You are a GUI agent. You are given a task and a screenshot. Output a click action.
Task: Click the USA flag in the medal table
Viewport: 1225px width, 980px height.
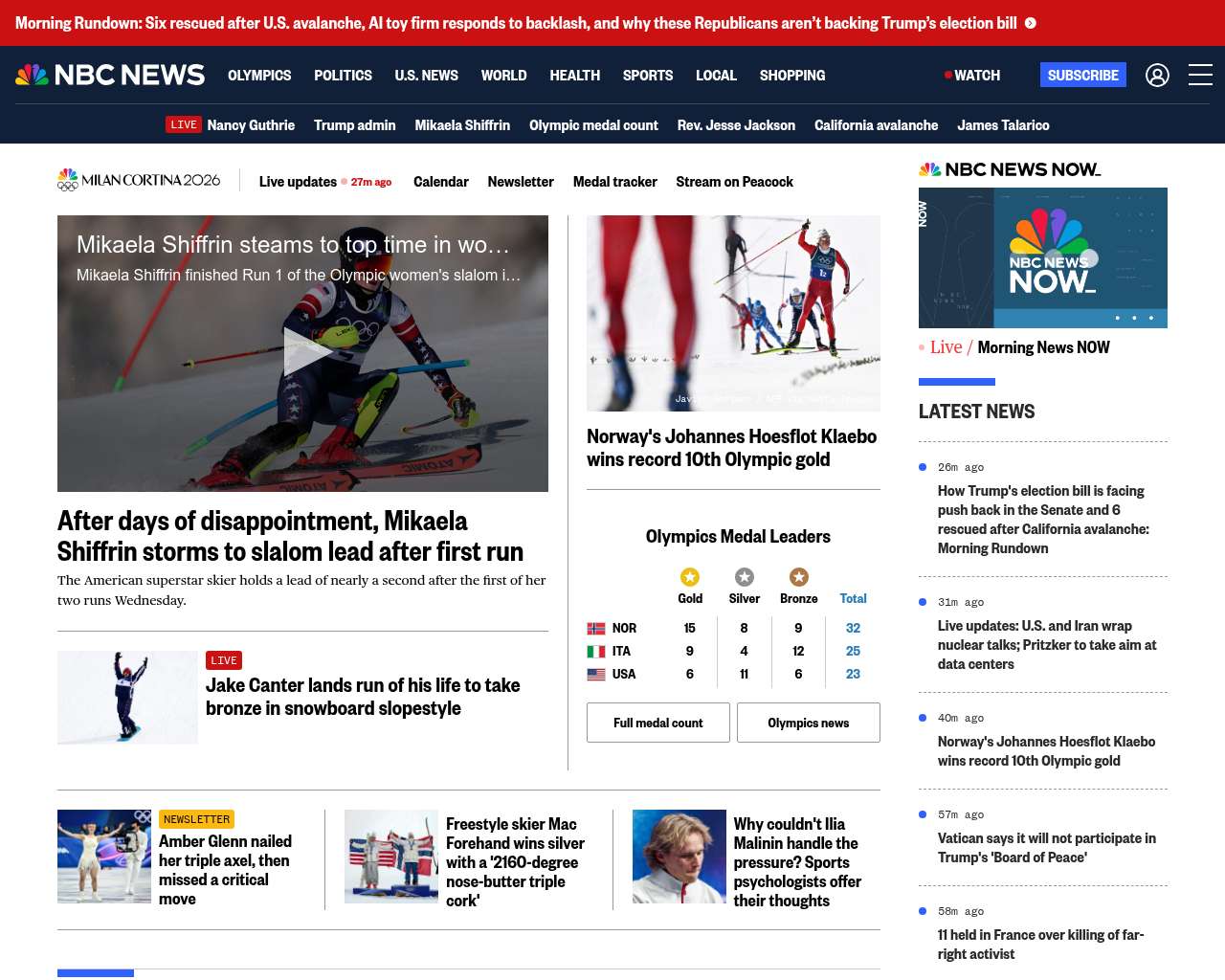coord(596,675)
